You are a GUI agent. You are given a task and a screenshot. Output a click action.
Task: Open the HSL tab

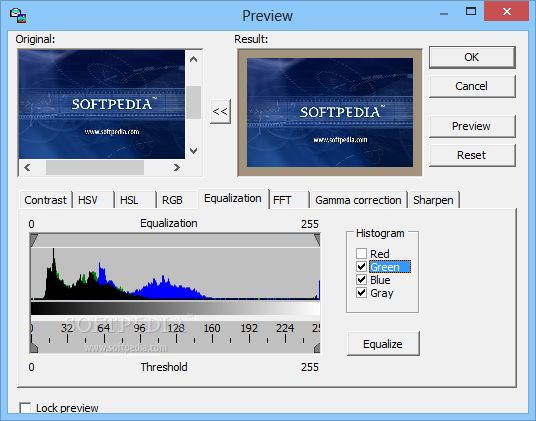(x=135, y=200)
